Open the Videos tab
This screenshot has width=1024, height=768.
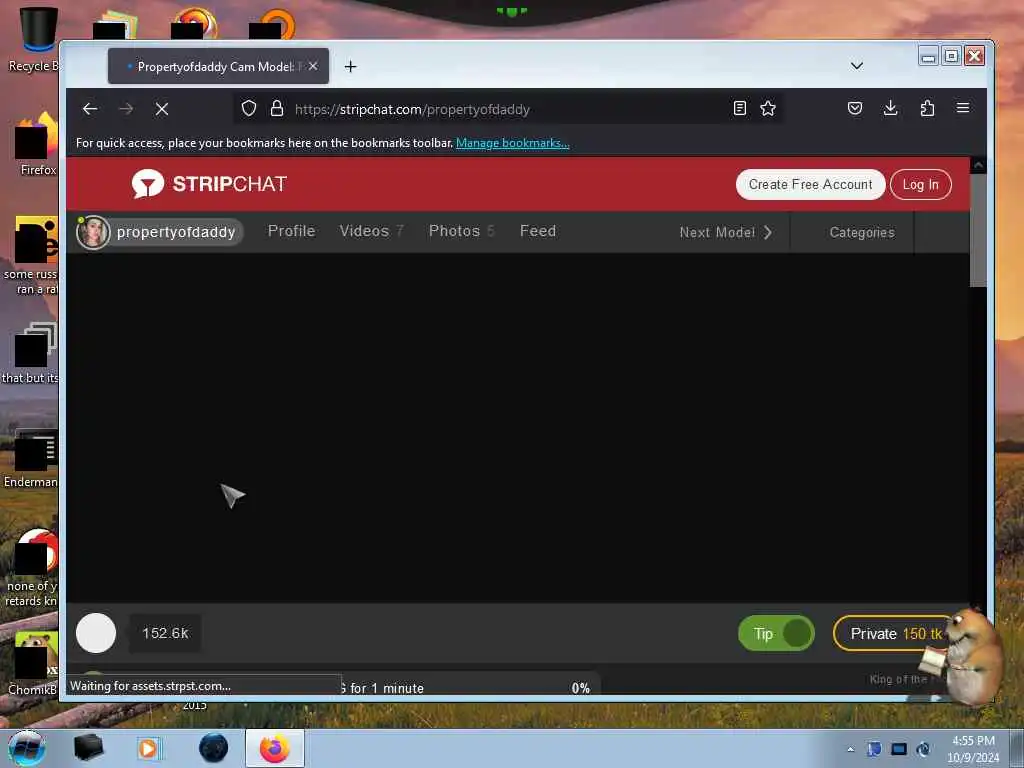pyautogui.click(x=372, y=231)
